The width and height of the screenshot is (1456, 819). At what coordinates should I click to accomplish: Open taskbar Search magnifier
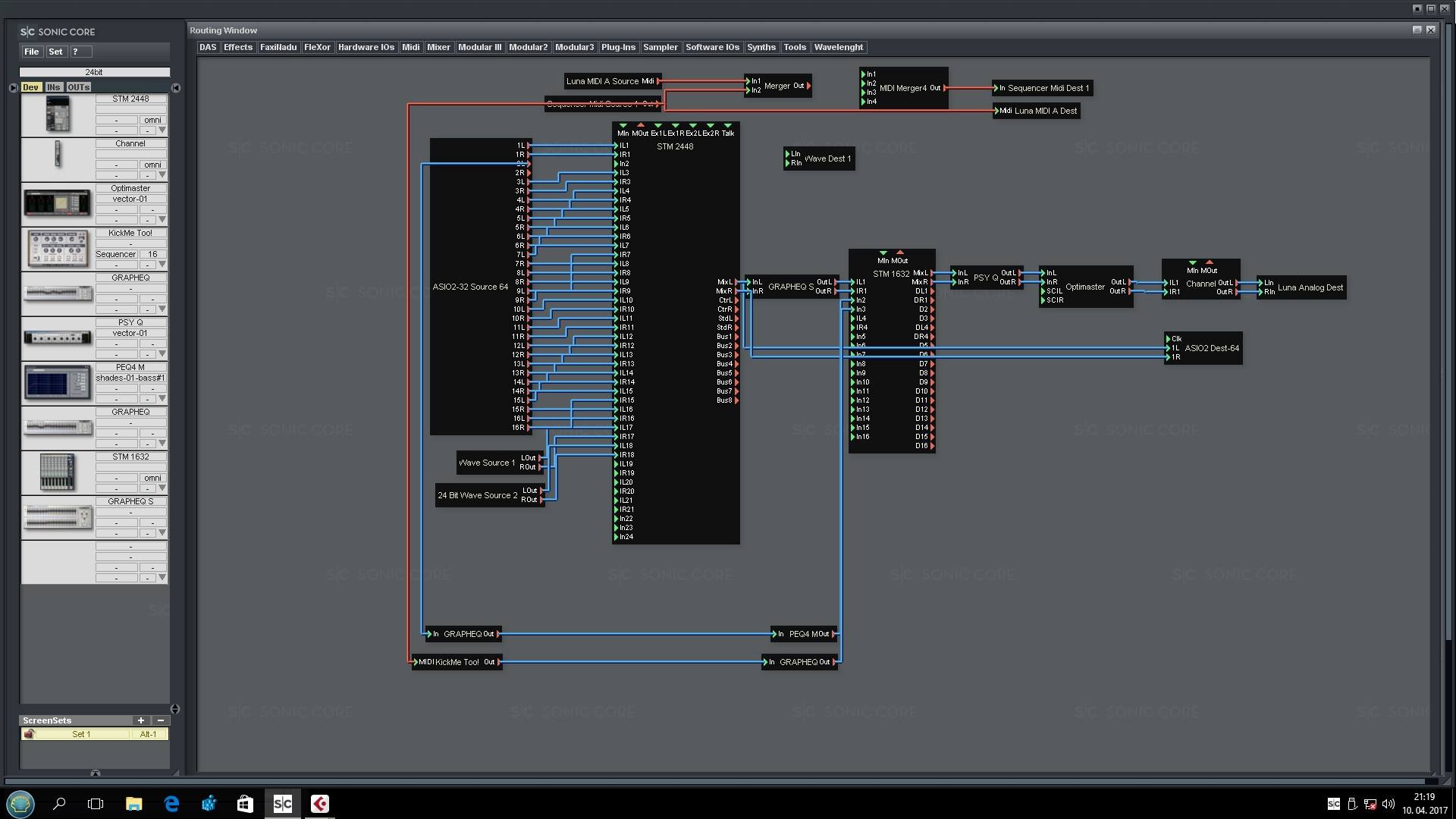pos(59,804)
